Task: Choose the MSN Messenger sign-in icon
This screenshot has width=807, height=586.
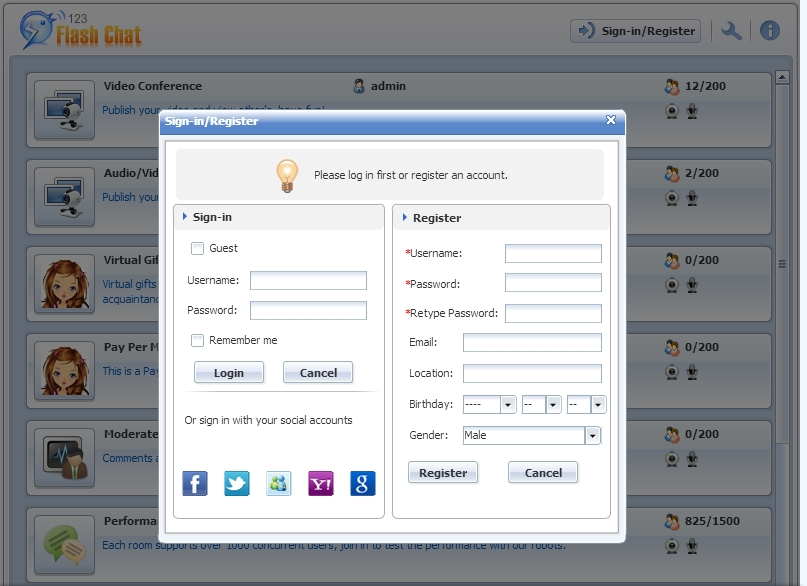Action: tap(279, 484)
